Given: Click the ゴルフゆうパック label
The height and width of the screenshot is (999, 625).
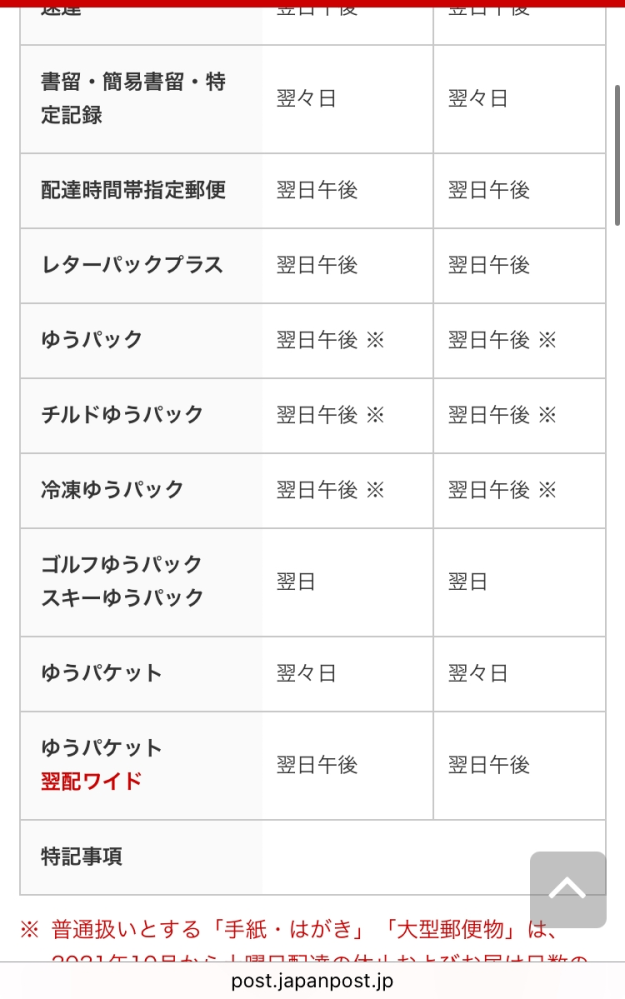Looking at the screenshot, I should click(122, 564).
